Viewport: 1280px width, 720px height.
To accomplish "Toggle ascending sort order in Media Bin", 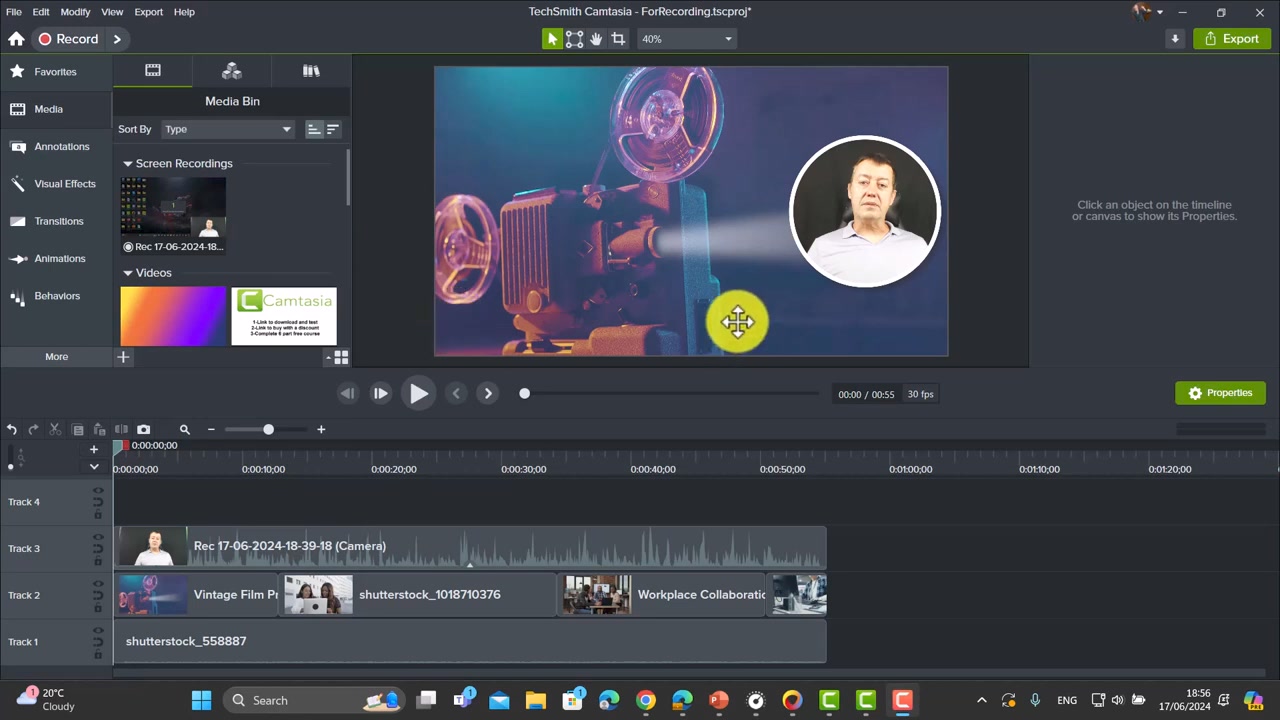I will 314,129.
